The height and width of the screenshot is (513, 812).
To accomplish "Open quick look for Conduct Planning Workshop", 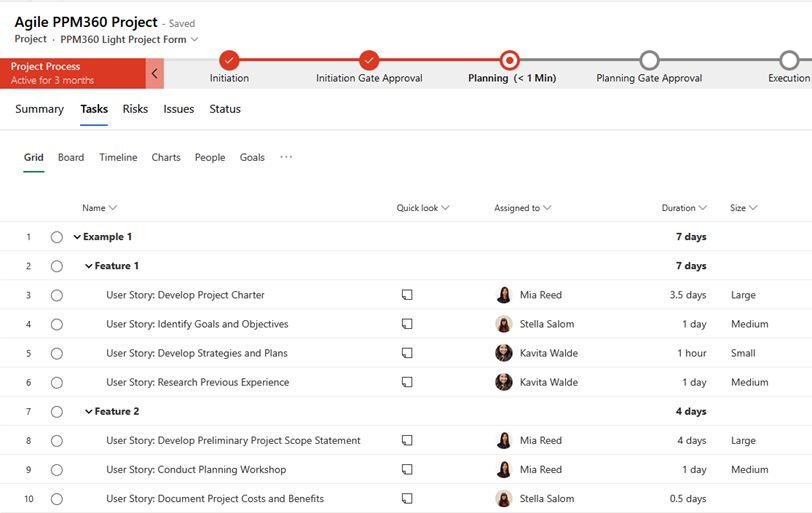I will (x=407, y=469).
